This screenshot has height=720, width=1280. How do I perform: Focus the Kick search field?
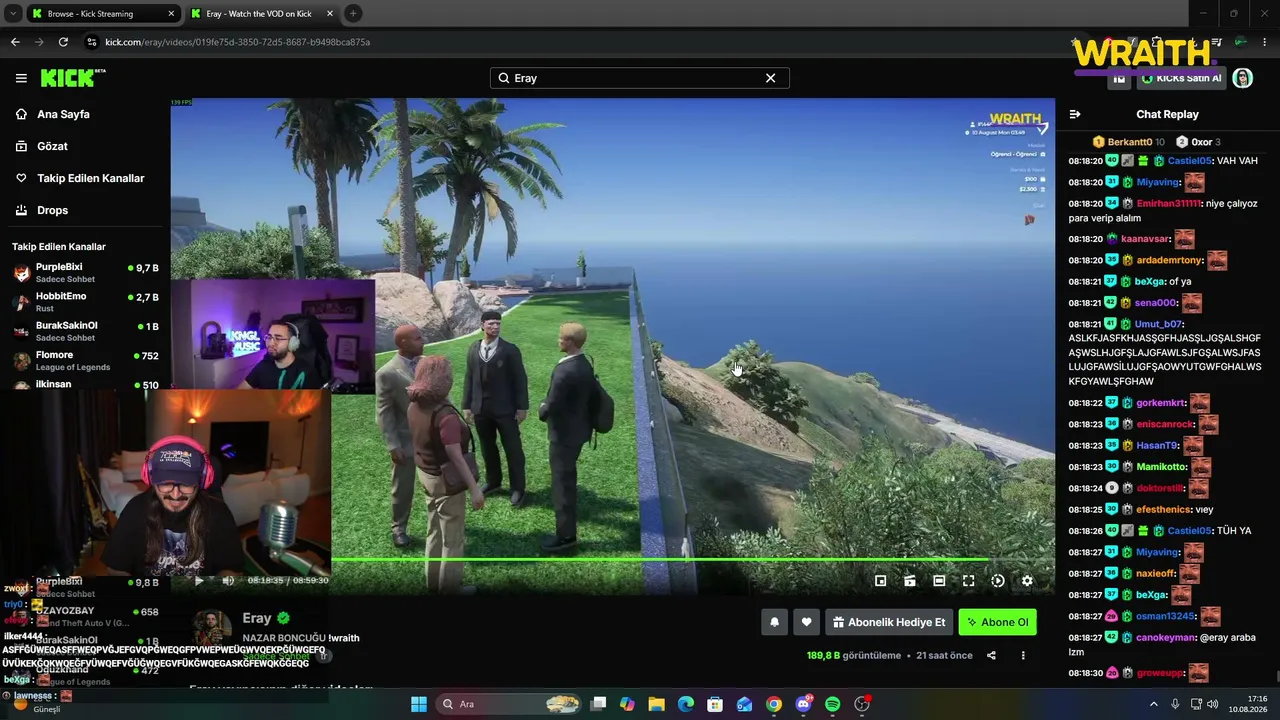(639, 78)
